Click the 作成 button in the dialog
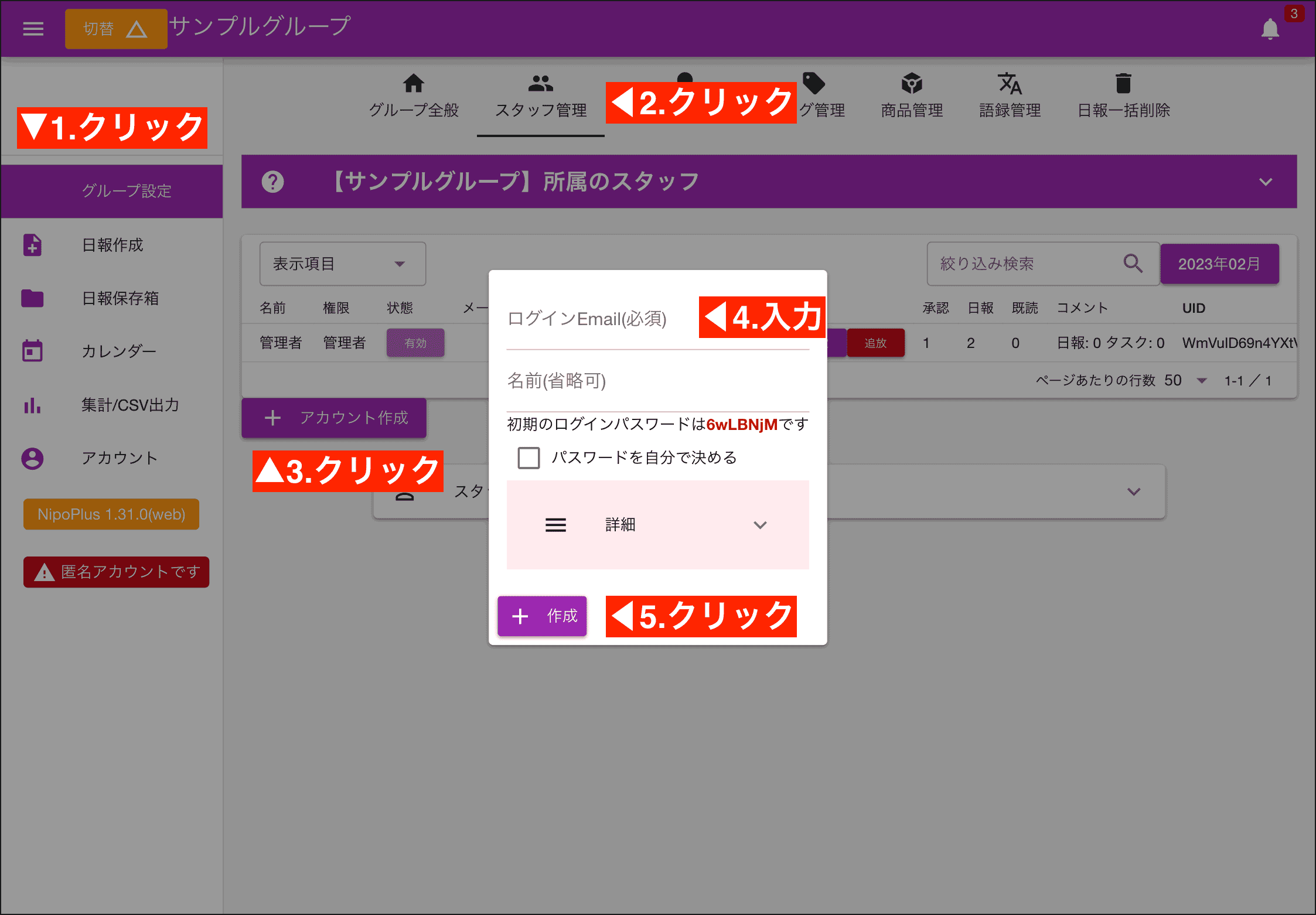This screenshot has height=915, width=1316. 541,616
